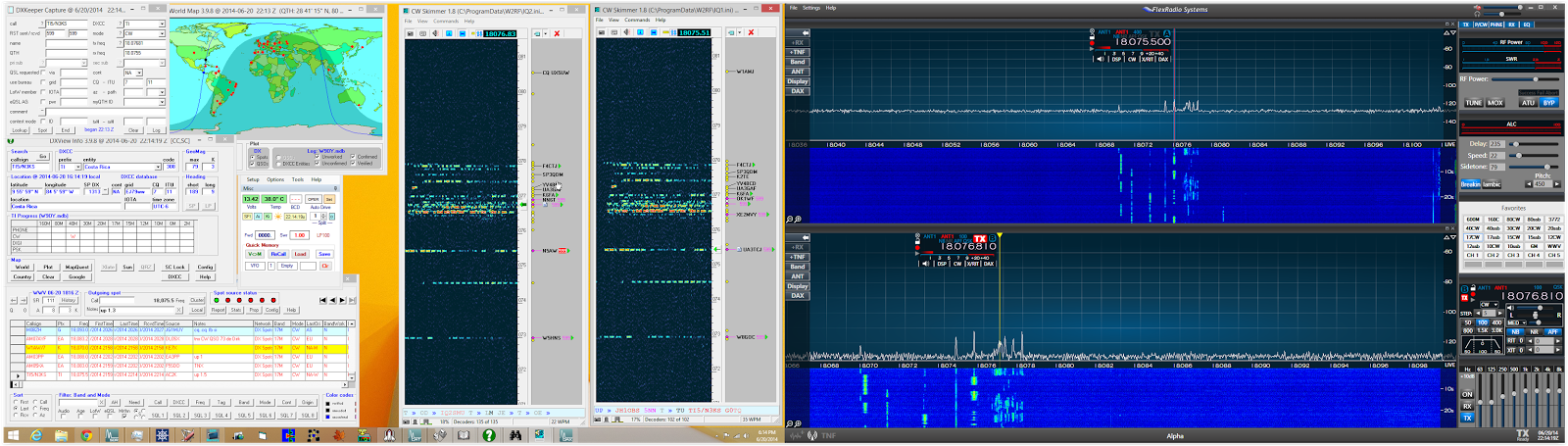Click the DAX button on lower panadapter
The width and height of the screenshot is (1568, 446).
point(798,295)
